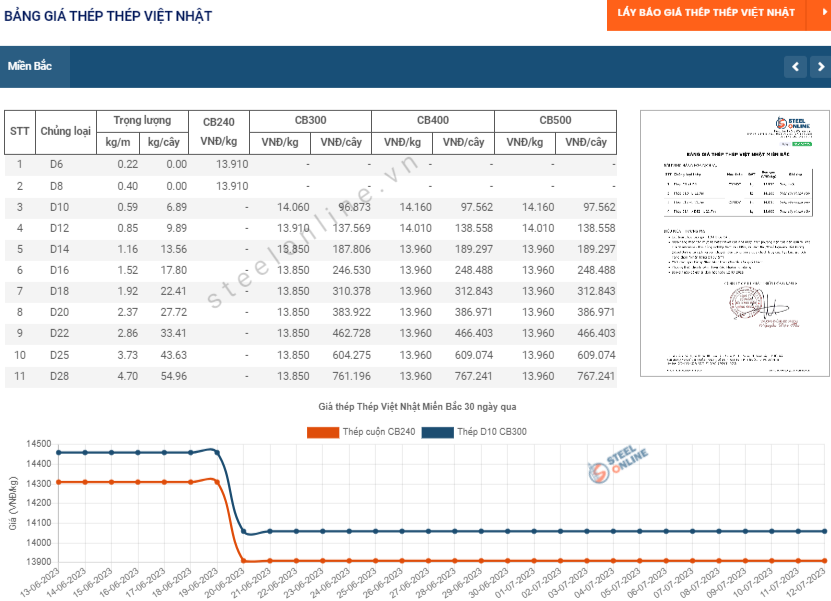Viewport: 831px width, 601px height.
Task: Click the Chủng loại column header
Action: [66, 132]
